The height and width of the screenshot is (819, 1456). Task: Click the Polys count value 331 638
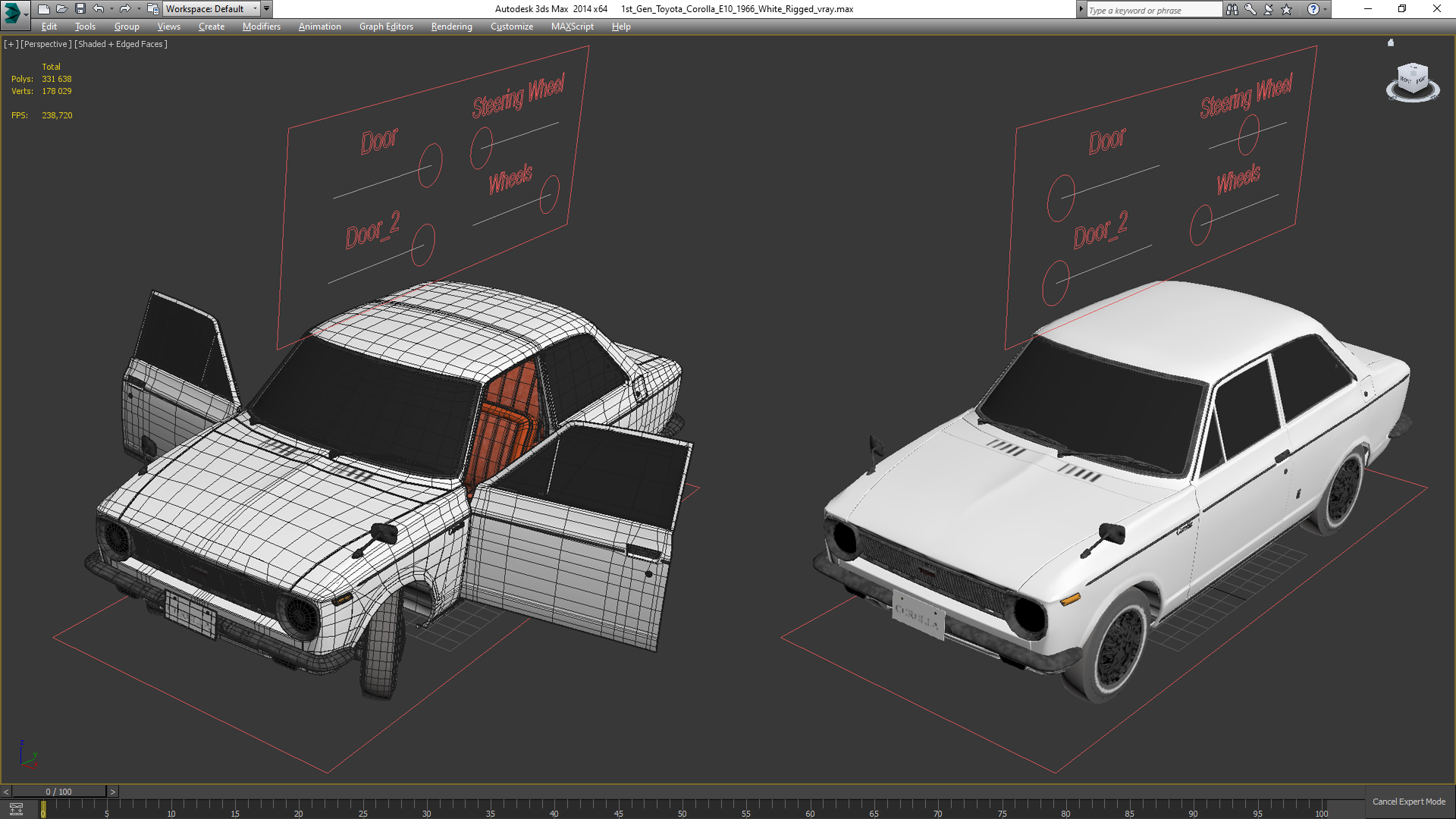57,79
